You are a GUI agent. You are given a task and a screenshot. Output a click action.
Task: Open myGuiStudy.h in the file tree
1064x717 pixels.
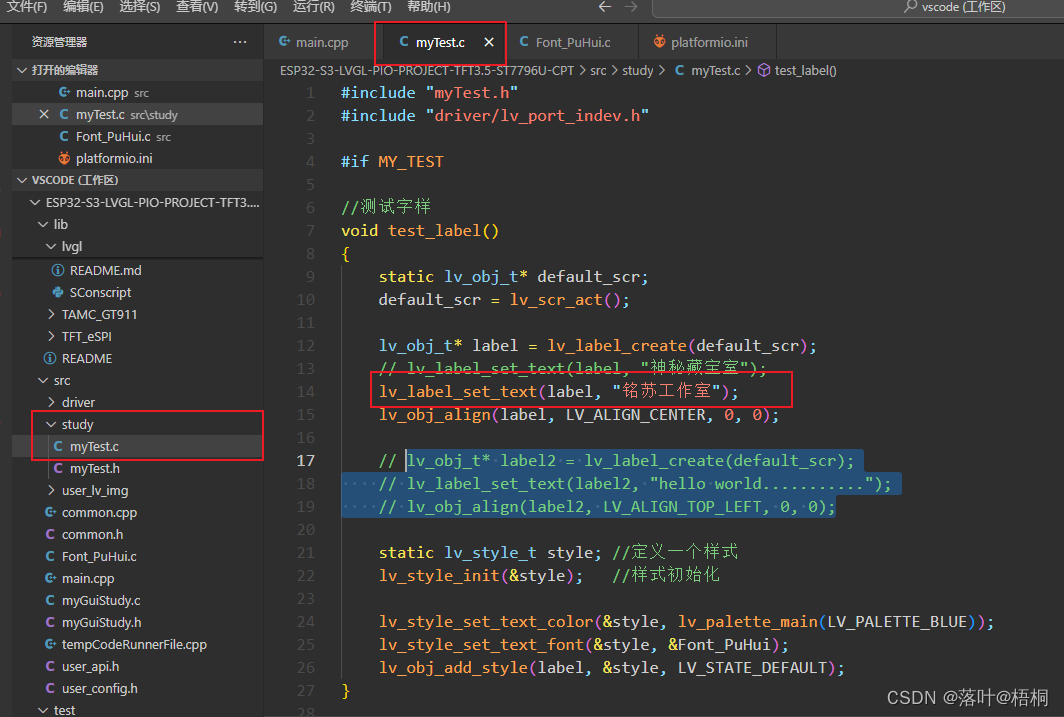100,623
